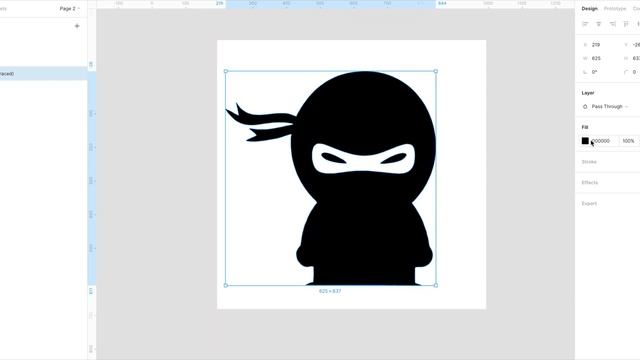Screen dimensions: 640x360
Task: Edit the fill hex value 000000
Action: point(601,141)
